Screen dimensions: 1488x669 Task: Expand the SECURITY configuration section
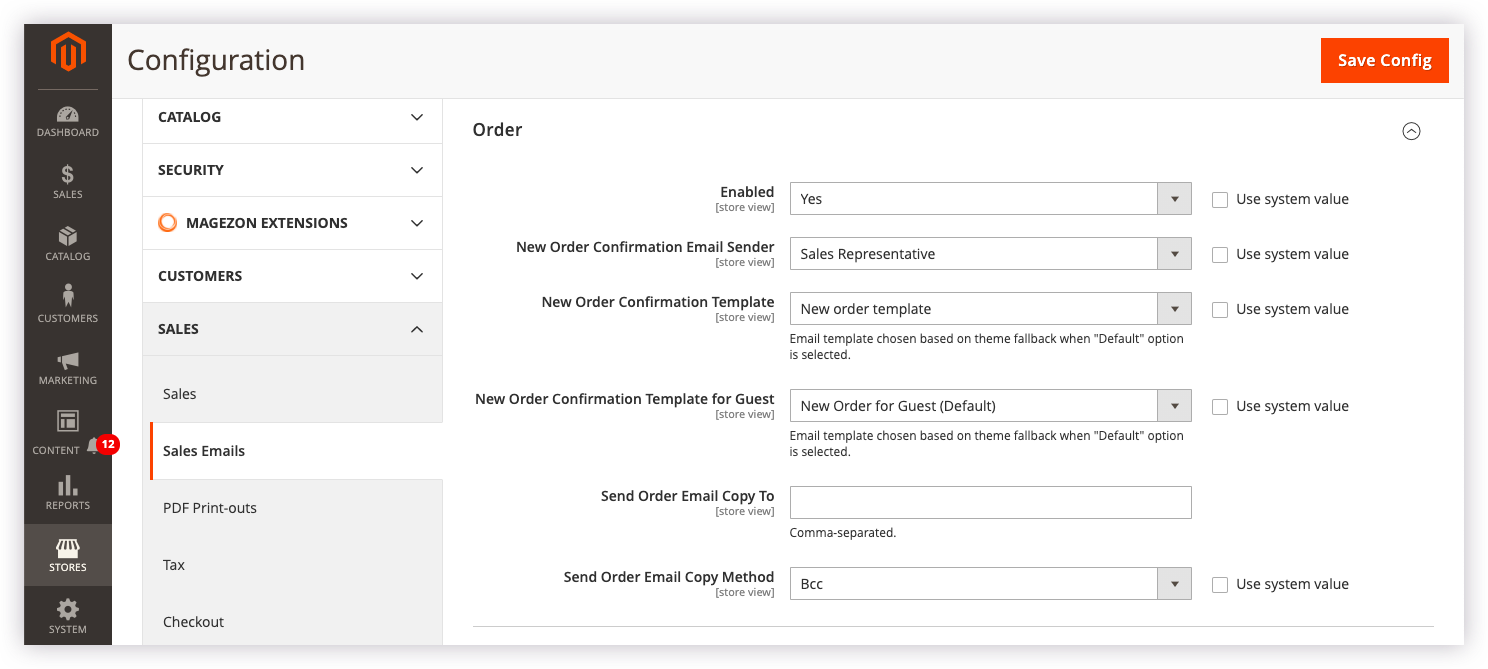click(291, 170)
